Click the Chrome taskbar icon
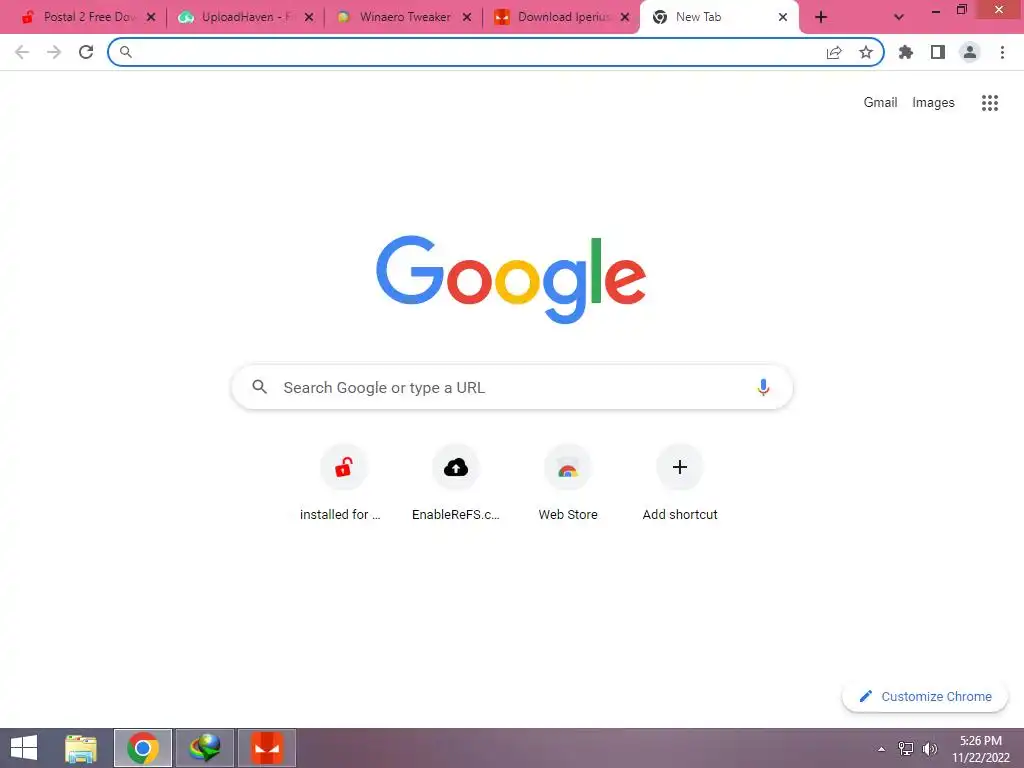The height and width of the screenshot is (768, 1024). 142,748
